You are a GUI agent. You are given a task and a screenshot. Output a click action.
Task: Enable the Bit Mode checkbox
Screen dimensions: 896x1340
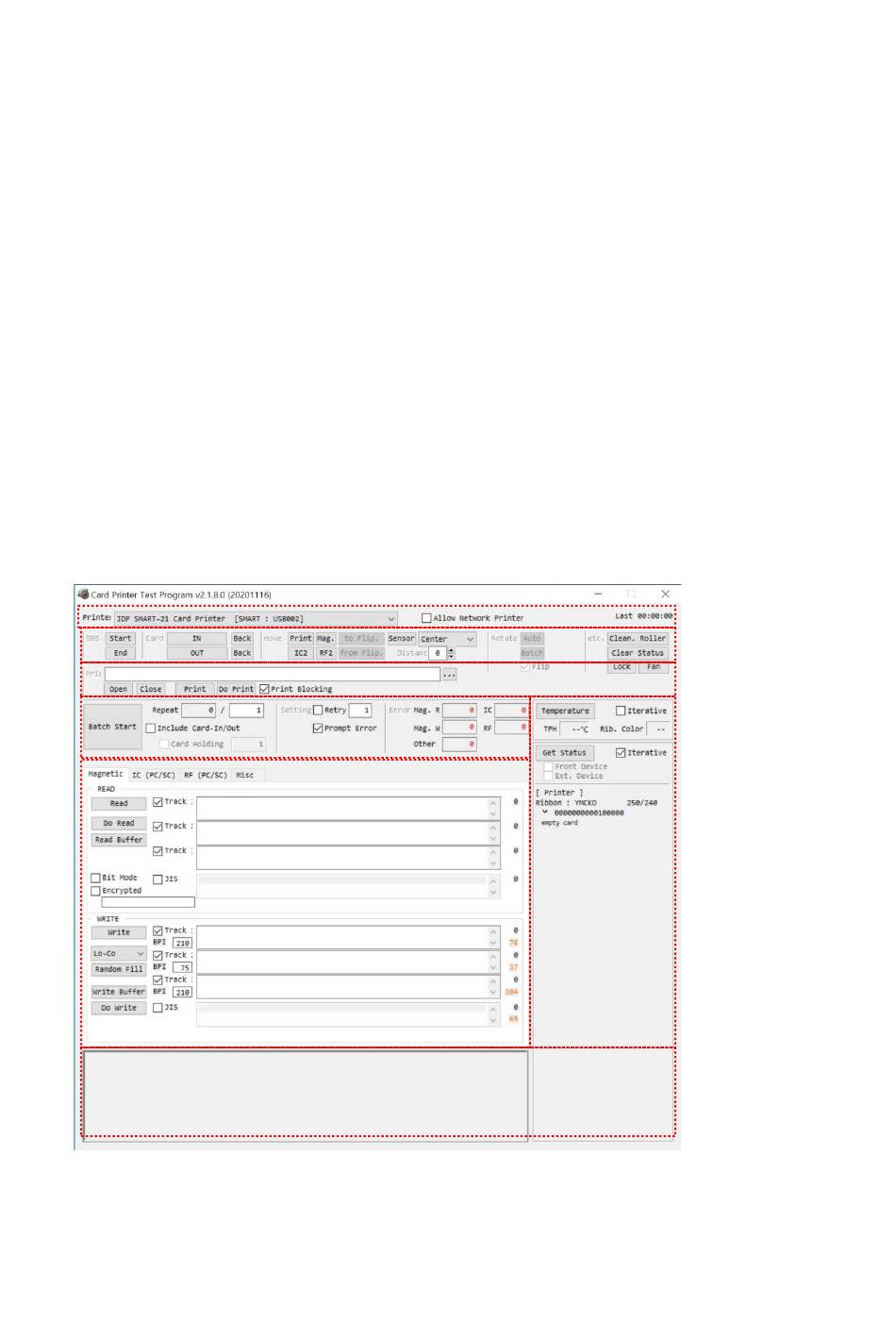[95, 878]
